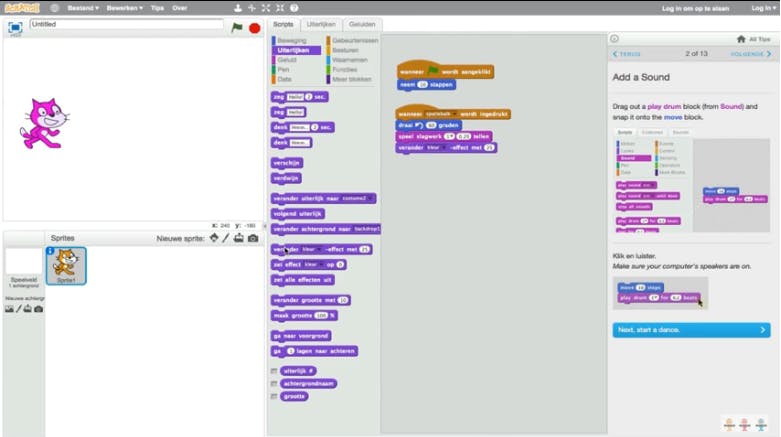Screen dimensions: 781x437
Task: Click the 'All Tips' link text
Action: [760, 39]
